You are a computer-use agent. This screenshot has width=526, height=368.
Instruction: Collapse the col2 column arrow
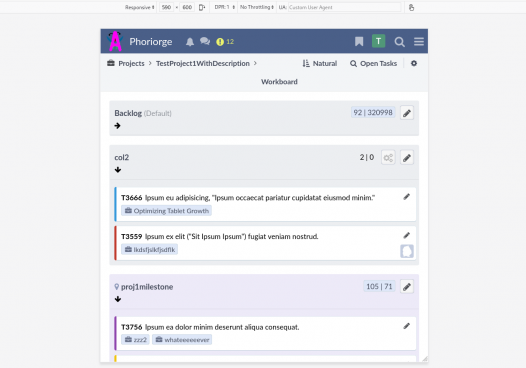coord(118,170)
